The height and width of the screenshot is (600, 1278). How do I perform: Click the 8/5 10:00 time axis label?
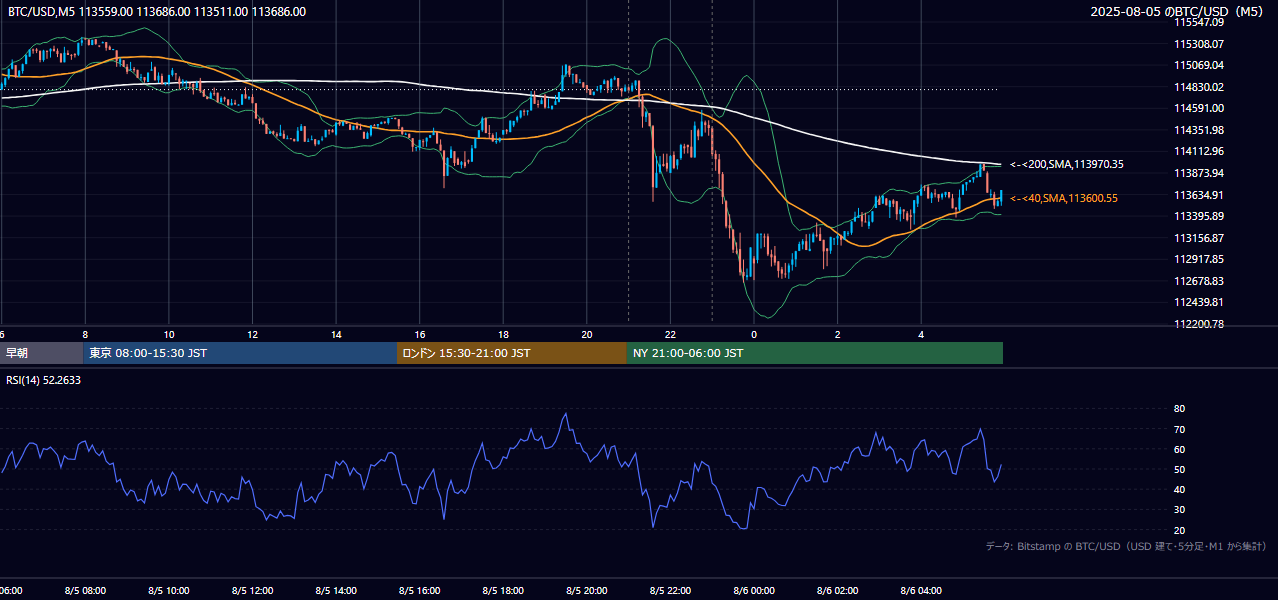click(x=169, y=591)
